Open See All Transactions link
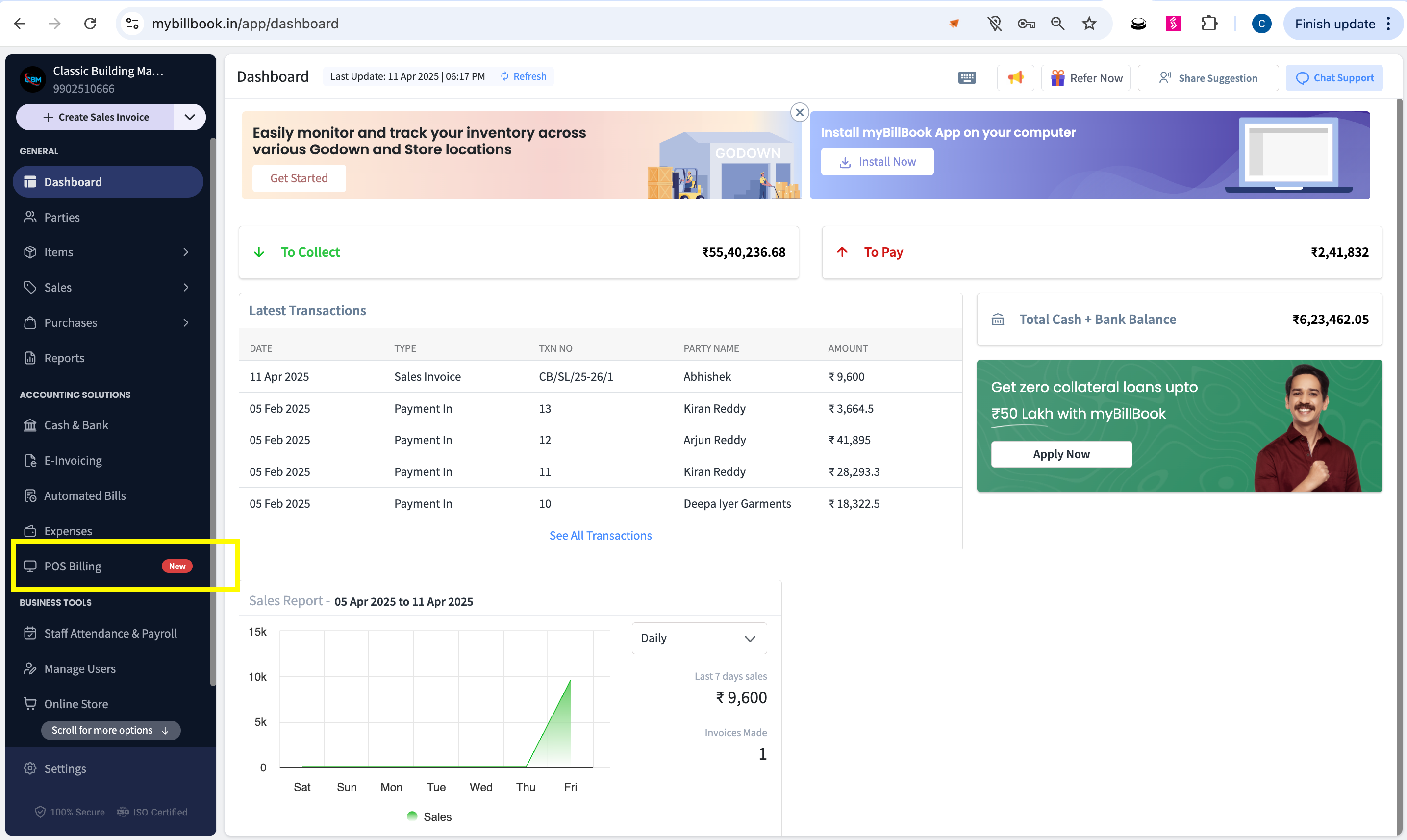 pyautogui.click(x=600, y=536)
